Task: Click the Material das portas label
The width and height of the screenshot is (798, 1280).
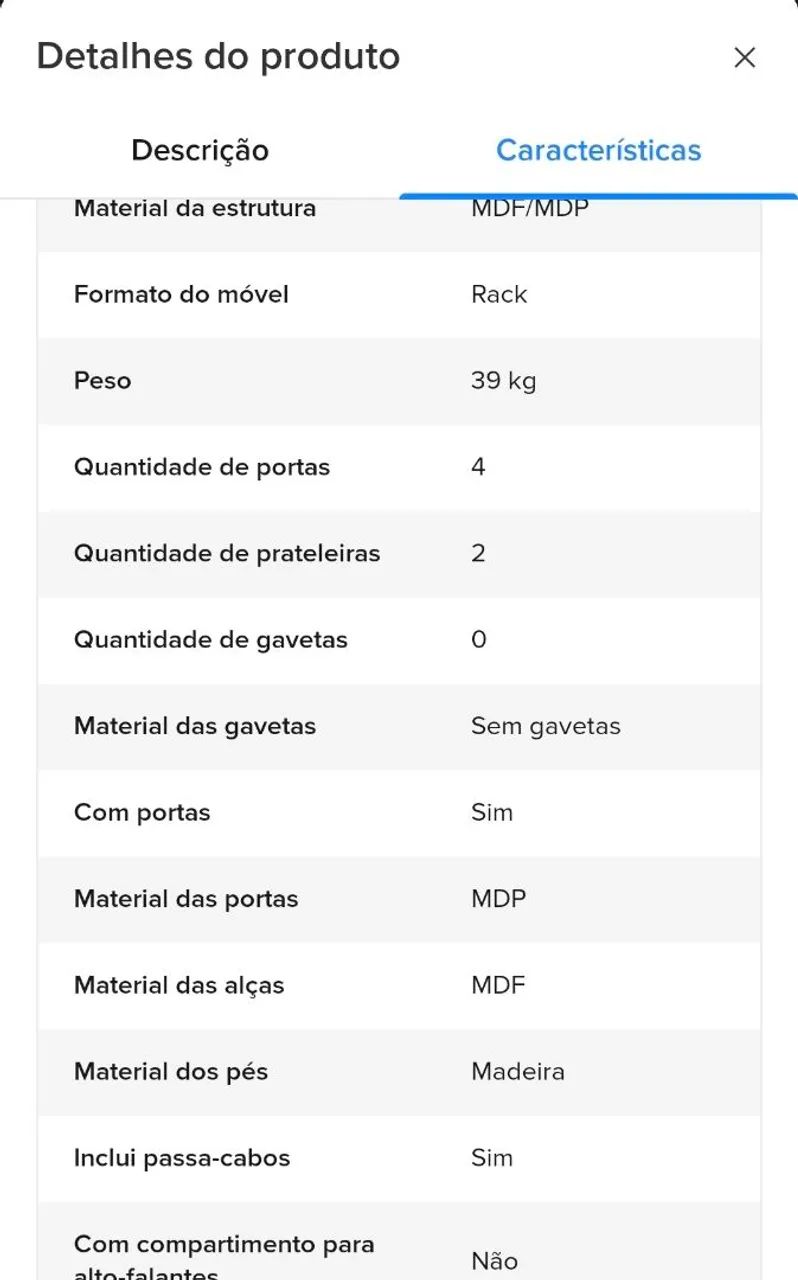Action: tap(186, 899)
